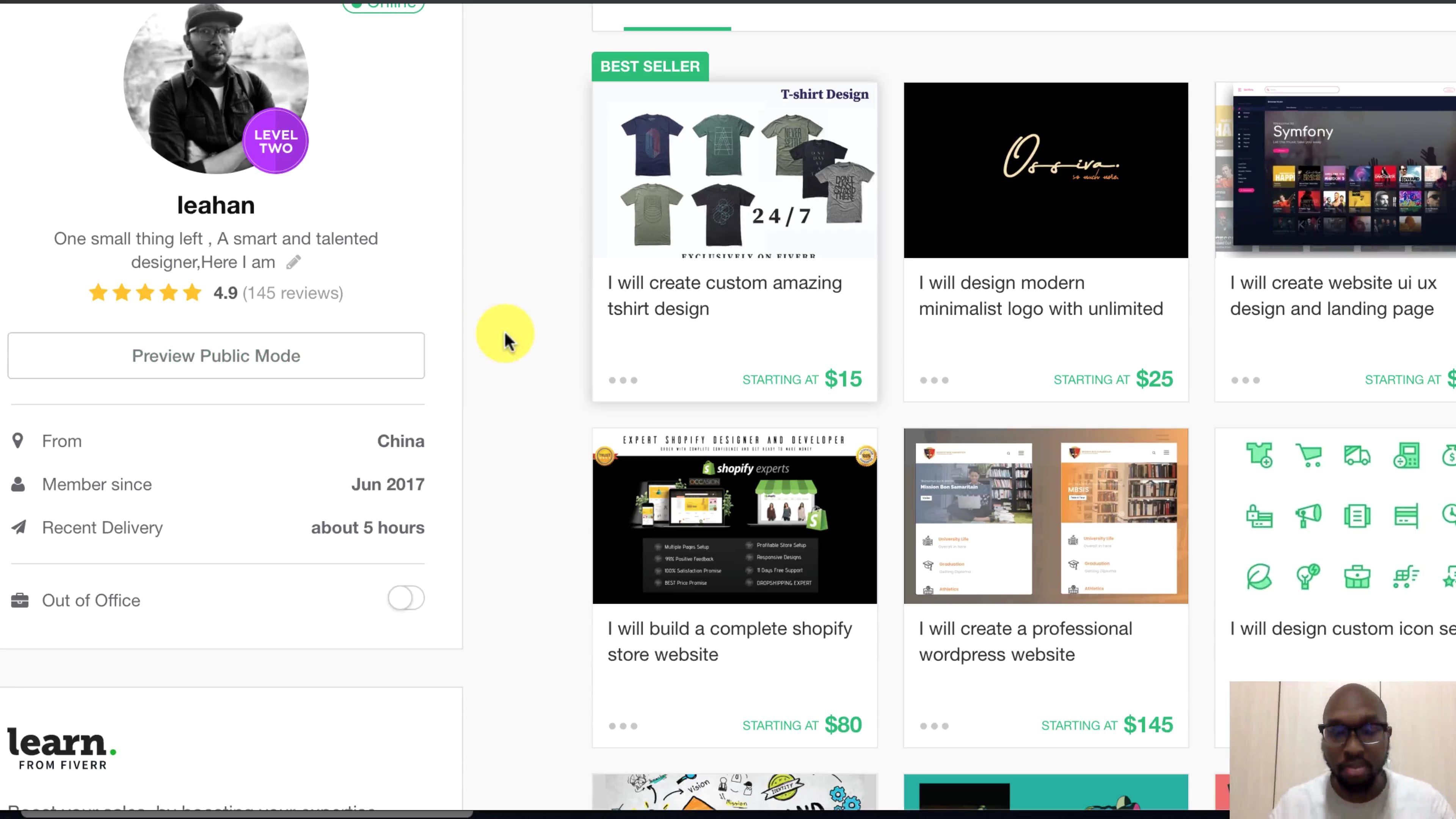Click the (145 reviews) text
The height and width of the screenshot is (819, 1456).
293,293
